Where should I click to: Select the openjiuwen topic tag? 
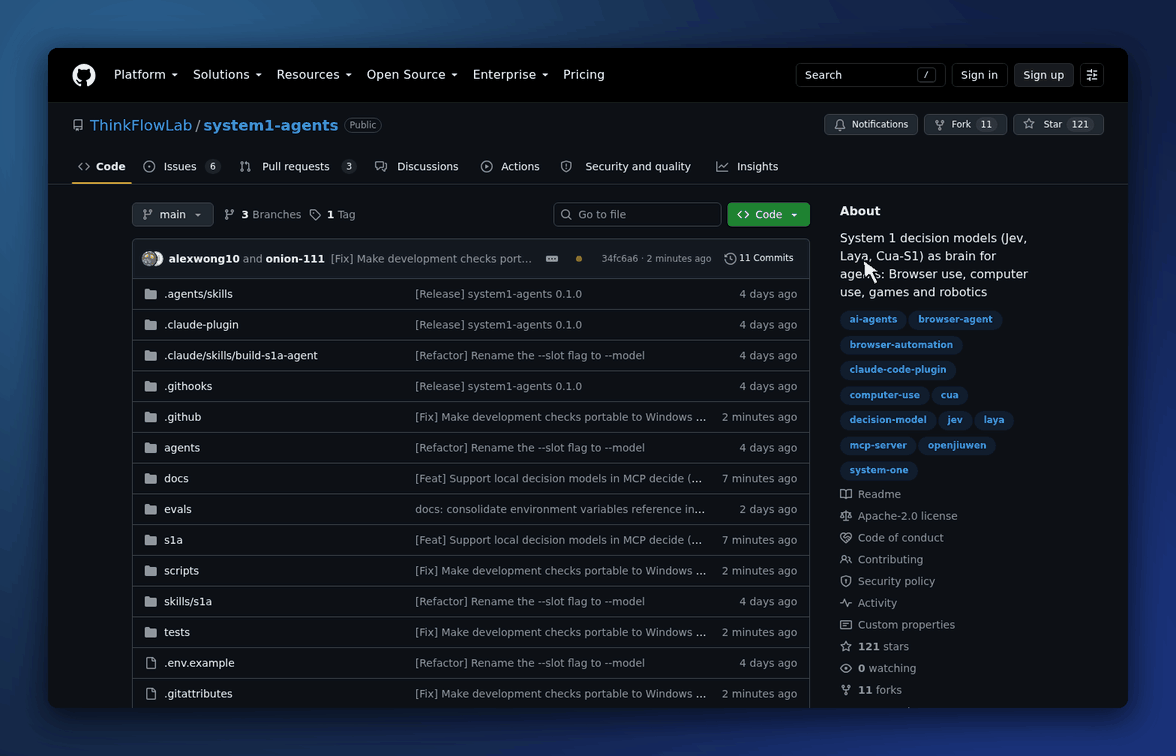(957, 446)
